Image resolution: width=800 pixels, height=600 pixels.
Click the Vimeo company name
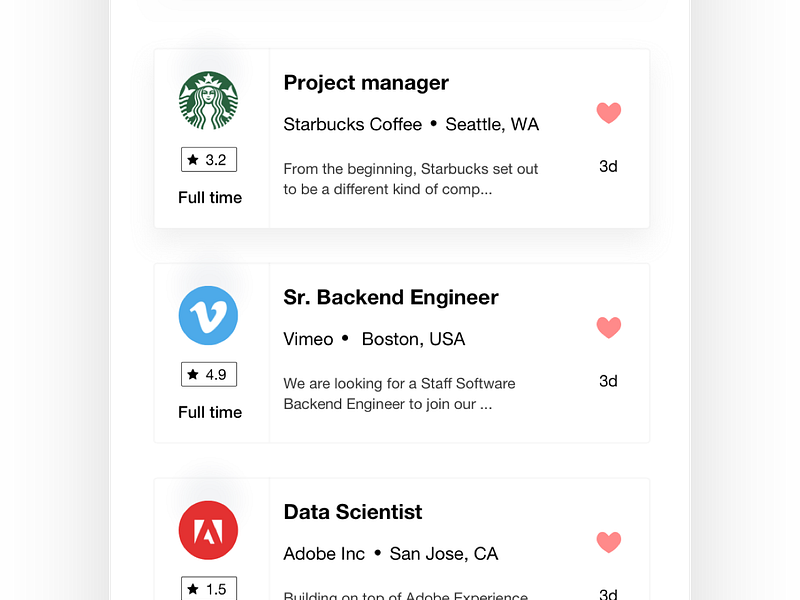(307, 338)
